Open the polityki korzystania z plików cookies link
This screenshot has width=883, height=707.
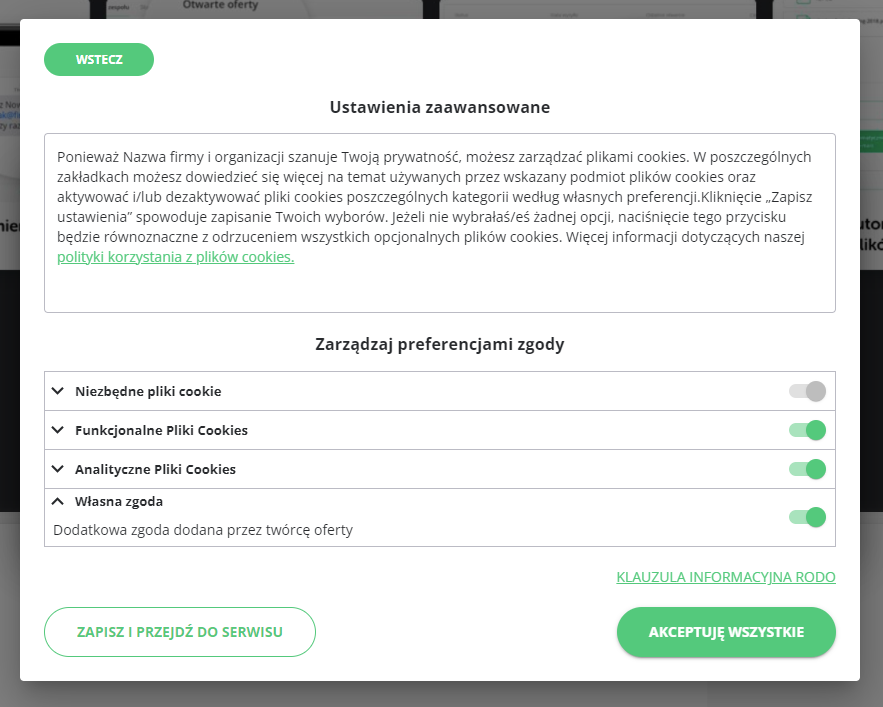175,257
